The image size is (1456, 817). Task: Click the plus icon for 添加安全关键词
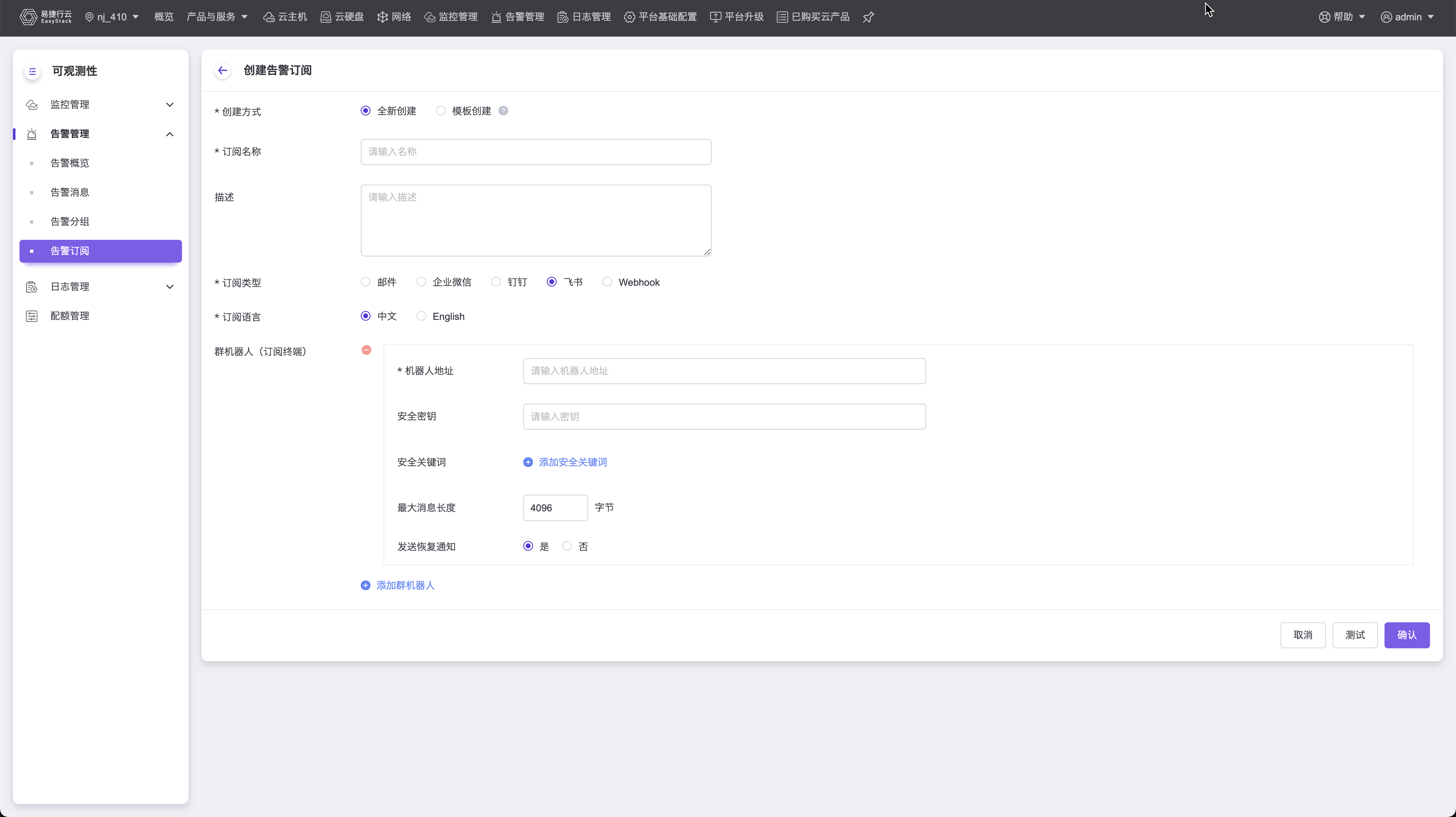point(528,463)
